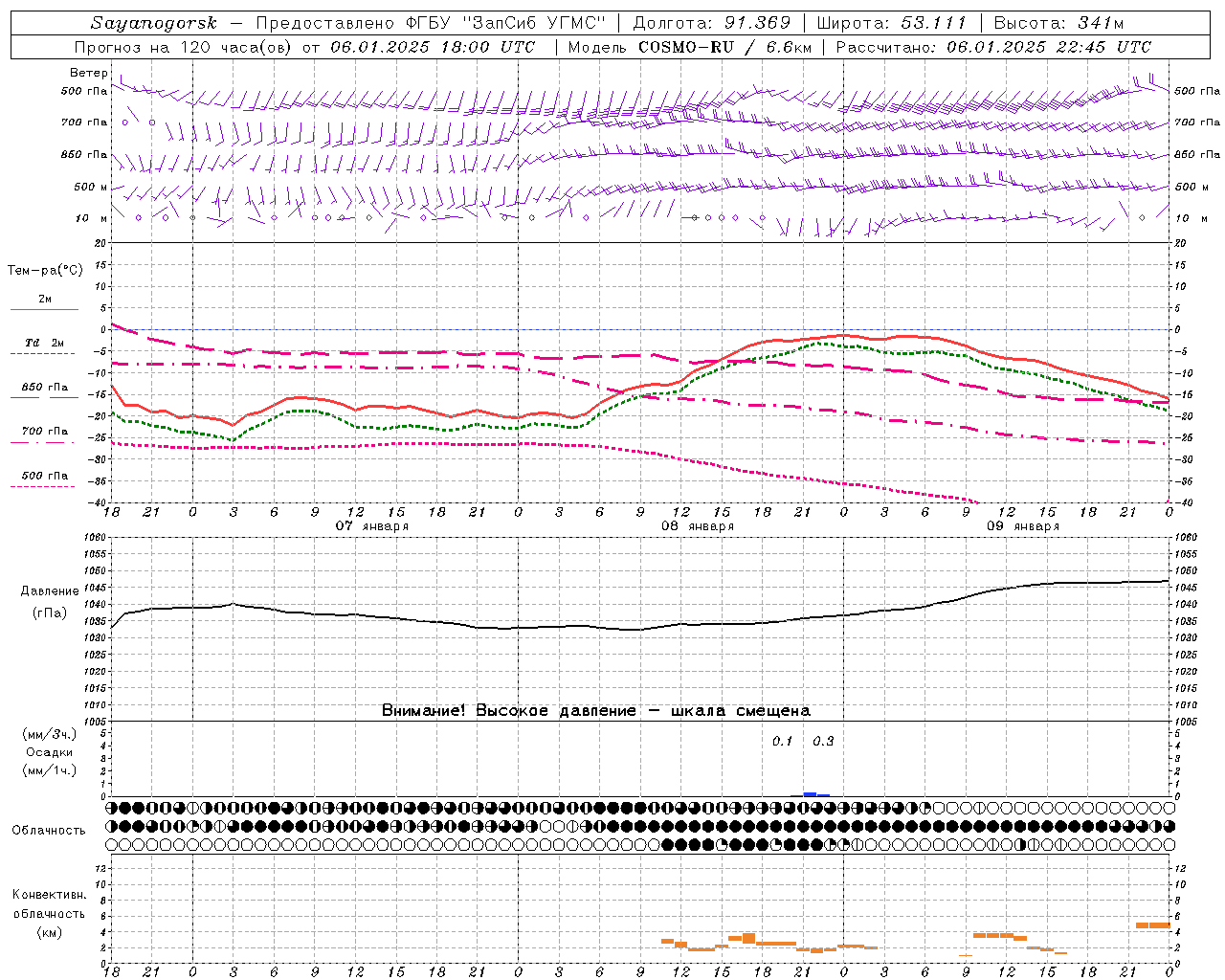Click the forecast start time 06.01.2025 18:00 UTC
1225x980 pixels.
[x=433, y=47]
